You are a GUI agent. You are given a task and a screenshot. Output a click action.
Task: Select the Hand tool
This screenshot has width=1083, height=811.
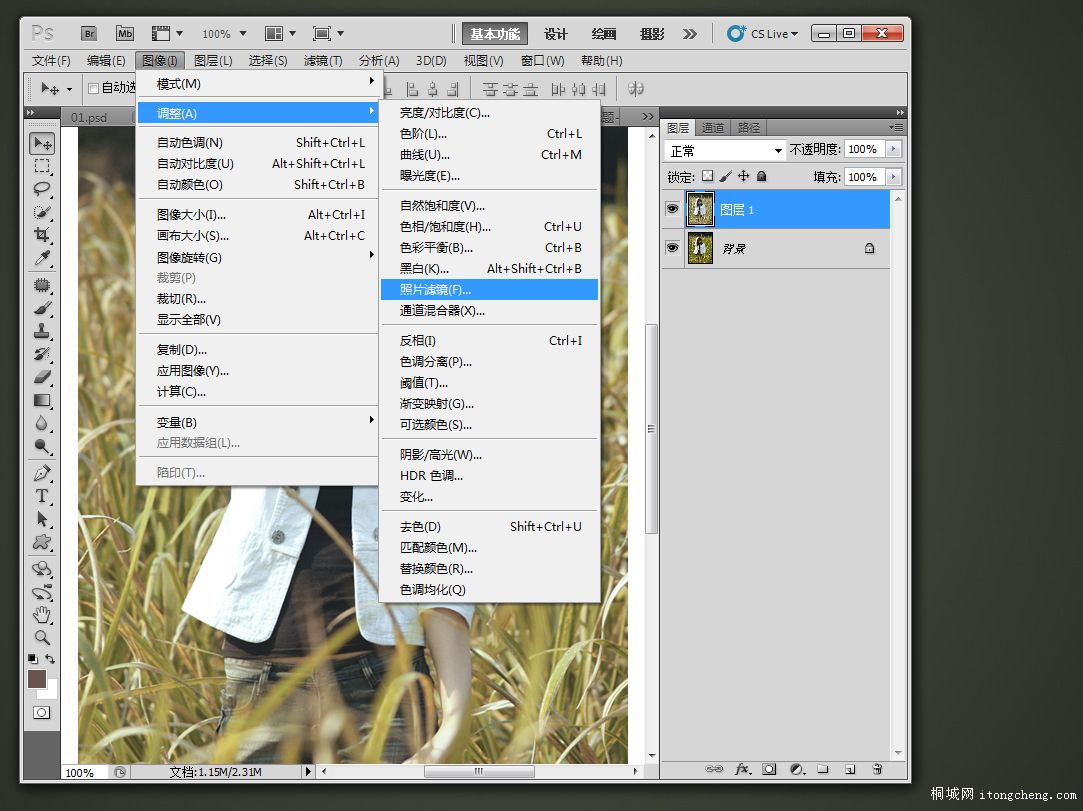point(42,614)
